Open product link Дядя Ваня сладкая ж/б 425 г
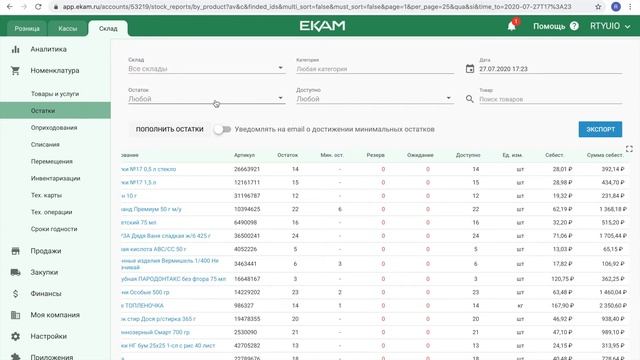The image size is (640, 360). pyautogui.click(x=166, y=236)
